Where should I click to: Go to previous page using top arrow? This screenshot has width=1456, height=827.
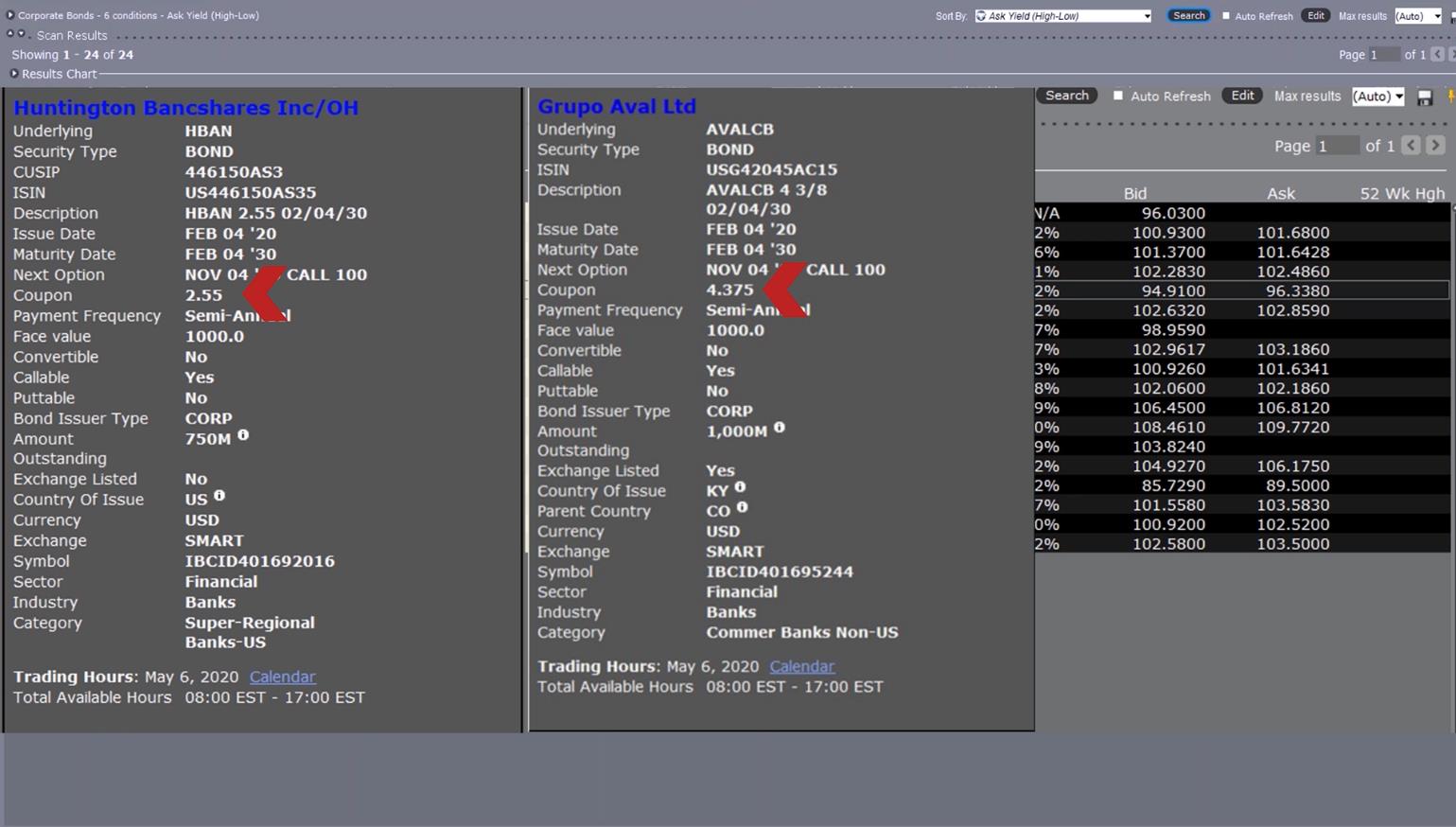click(1437, 55)
